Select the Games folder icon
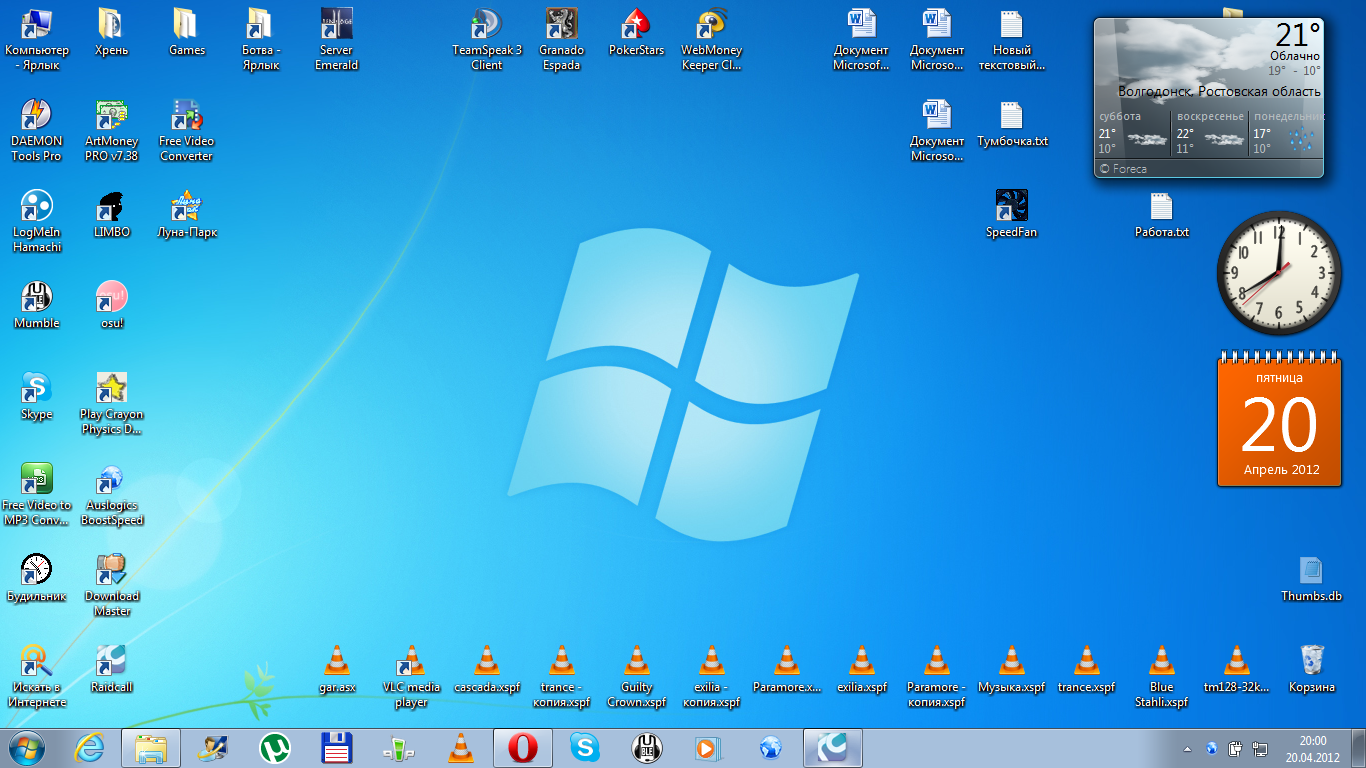1366x768 pixels. click(186, 33)
